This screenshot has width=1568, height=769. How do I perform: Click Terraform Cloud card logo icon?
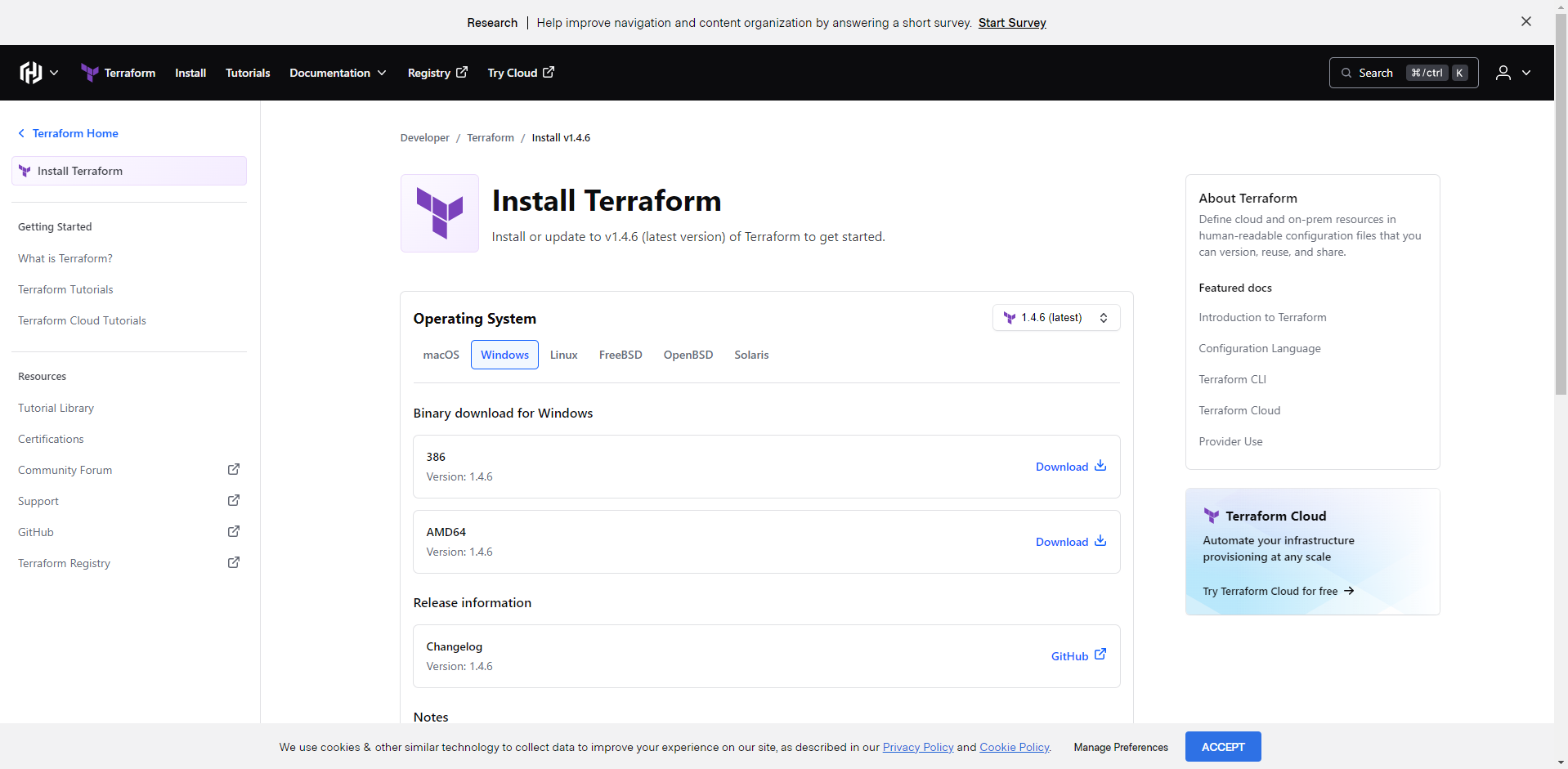tap(1212, 516)
